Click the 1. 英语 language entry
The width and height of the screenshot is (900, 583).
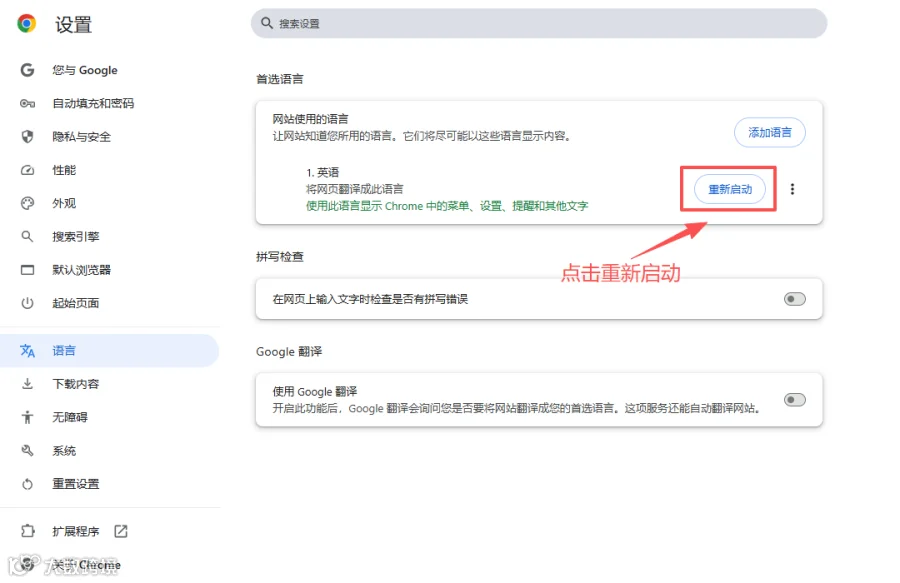pos(323,172)
